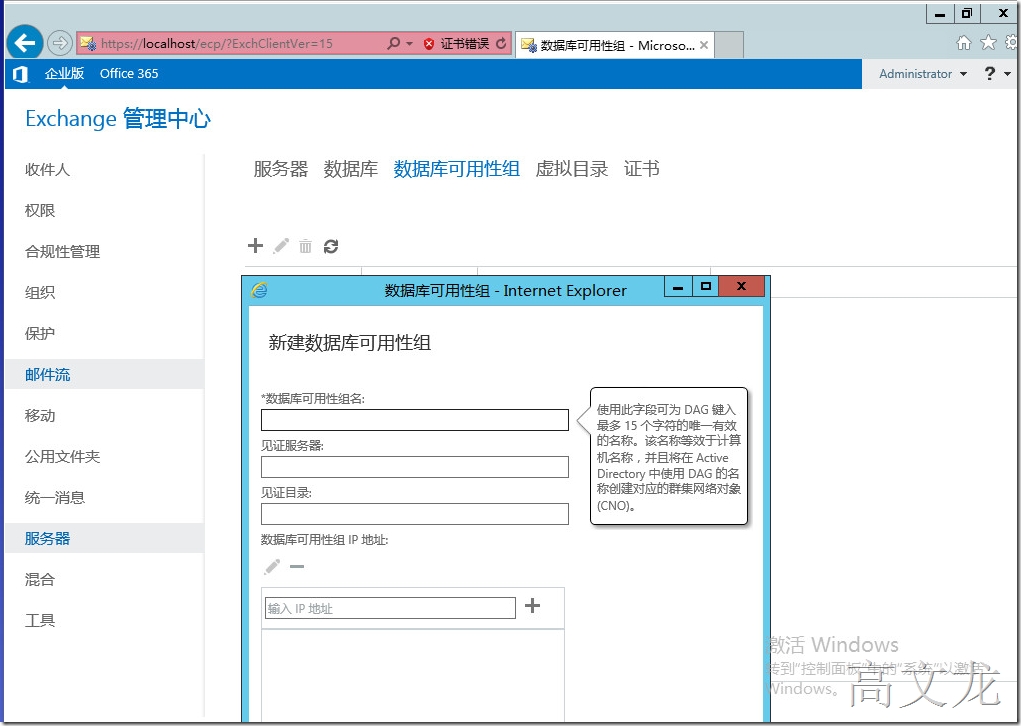Screen dimensions: 1021x726
Task: Open 公用文件夹 in the left navigation
Action: (63, 457)
